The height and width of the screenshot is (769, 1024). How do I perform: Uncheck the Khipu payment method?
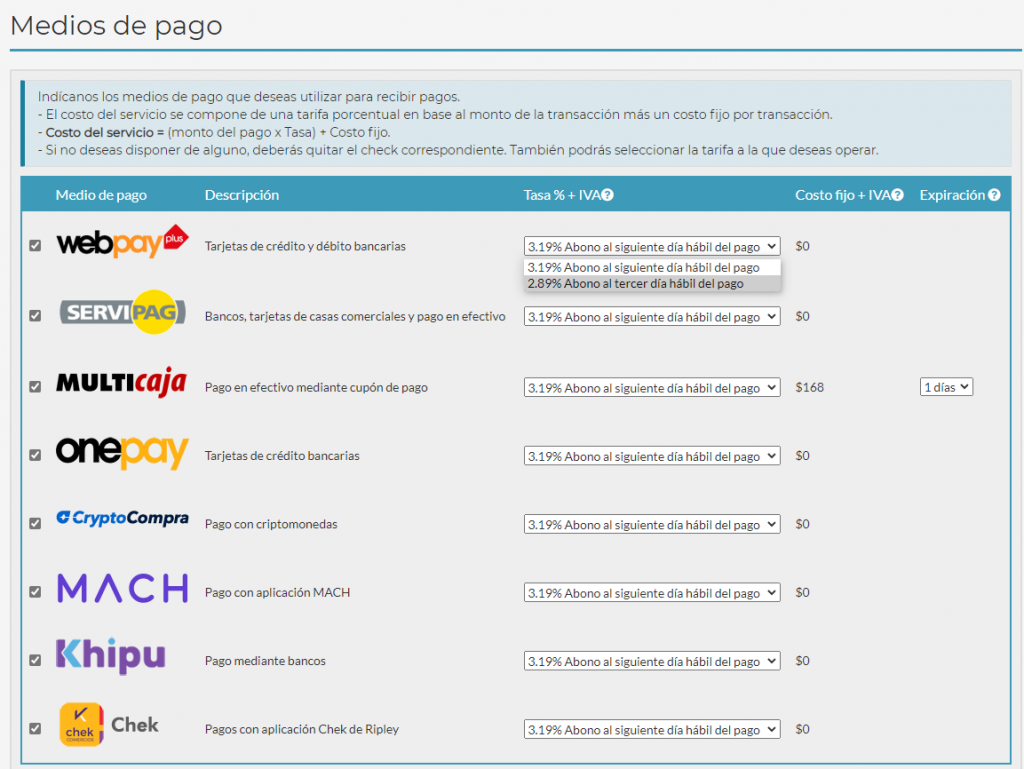(x=35, y=661)
